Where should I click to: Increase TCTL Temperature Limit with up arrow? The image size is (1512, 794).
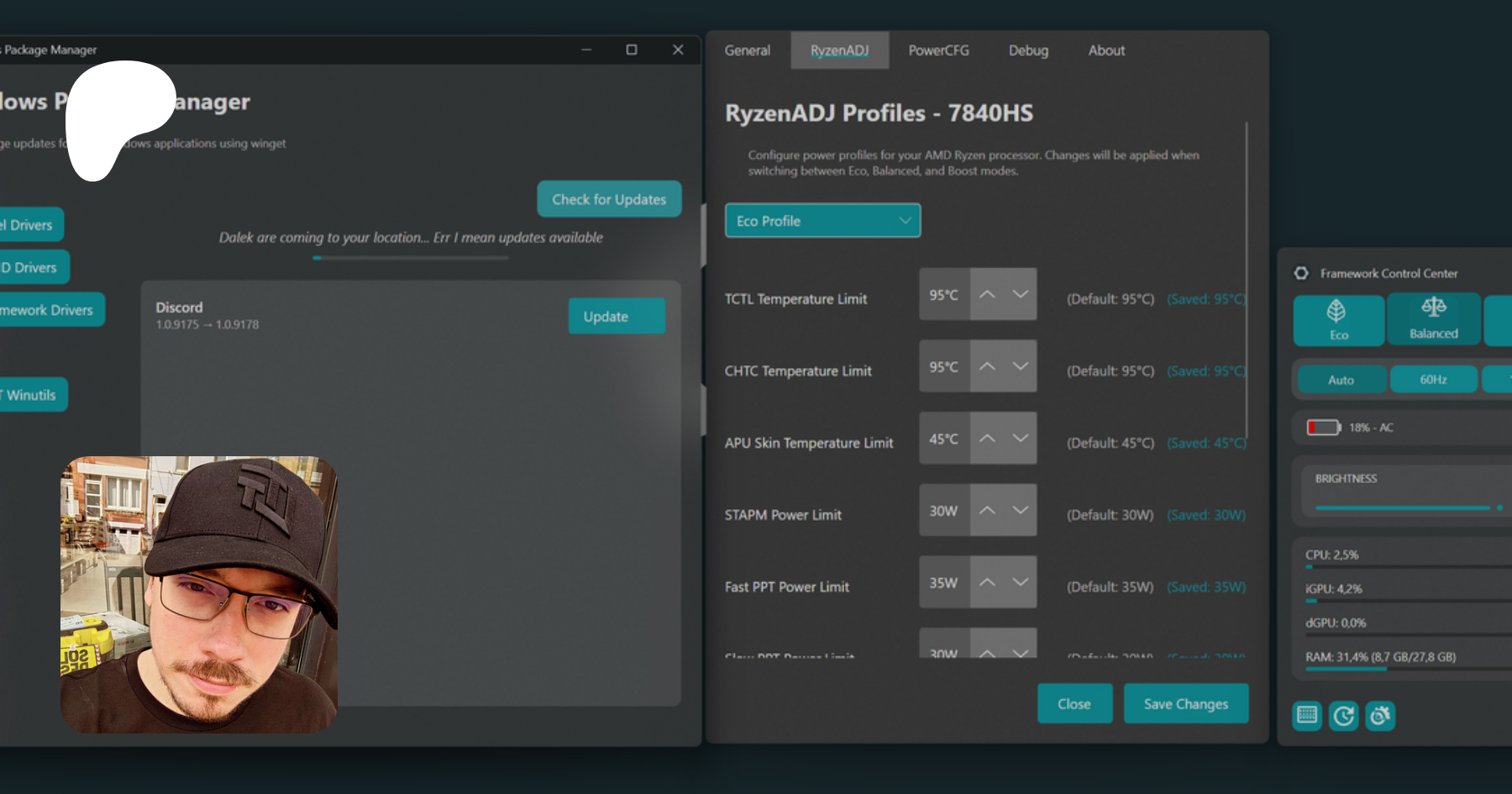[x=987, y=295]
